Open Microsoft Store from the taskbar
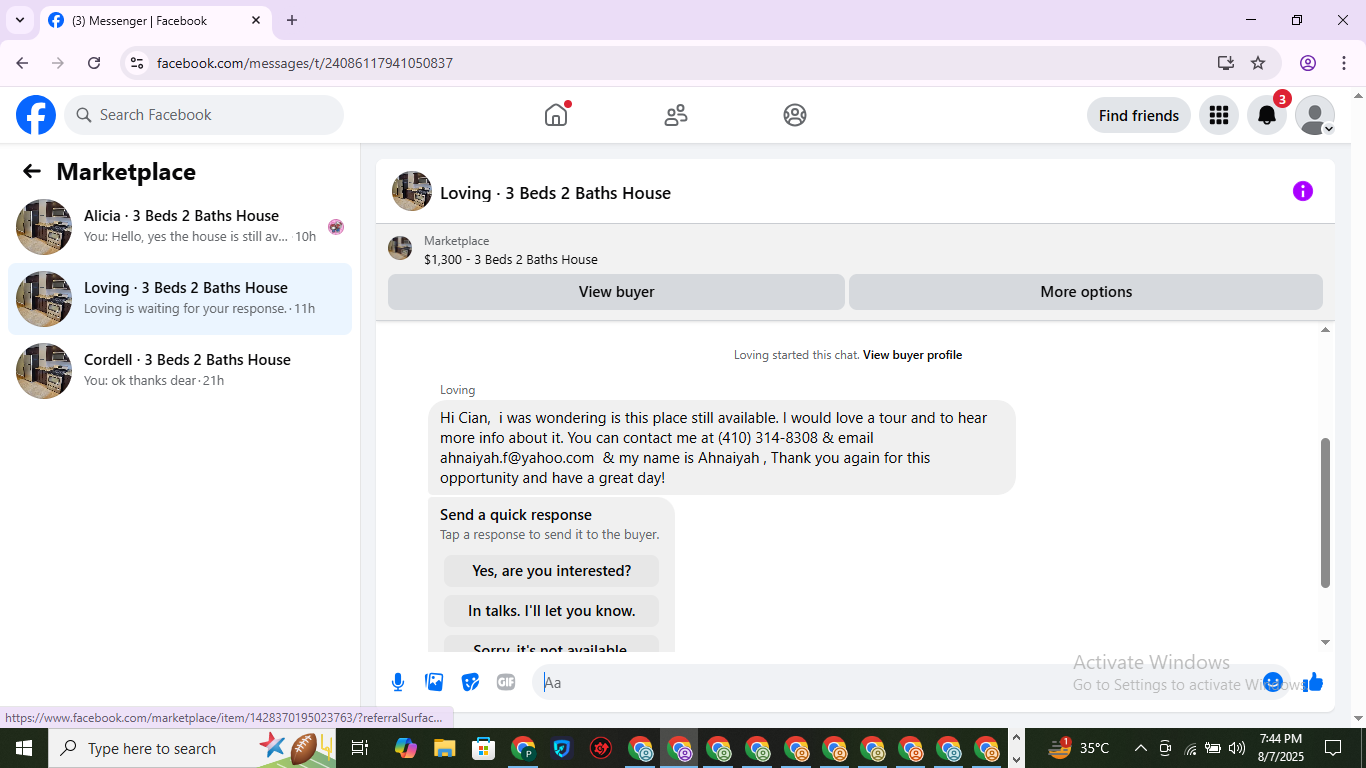1366x768 pixels. pos(484,748)
